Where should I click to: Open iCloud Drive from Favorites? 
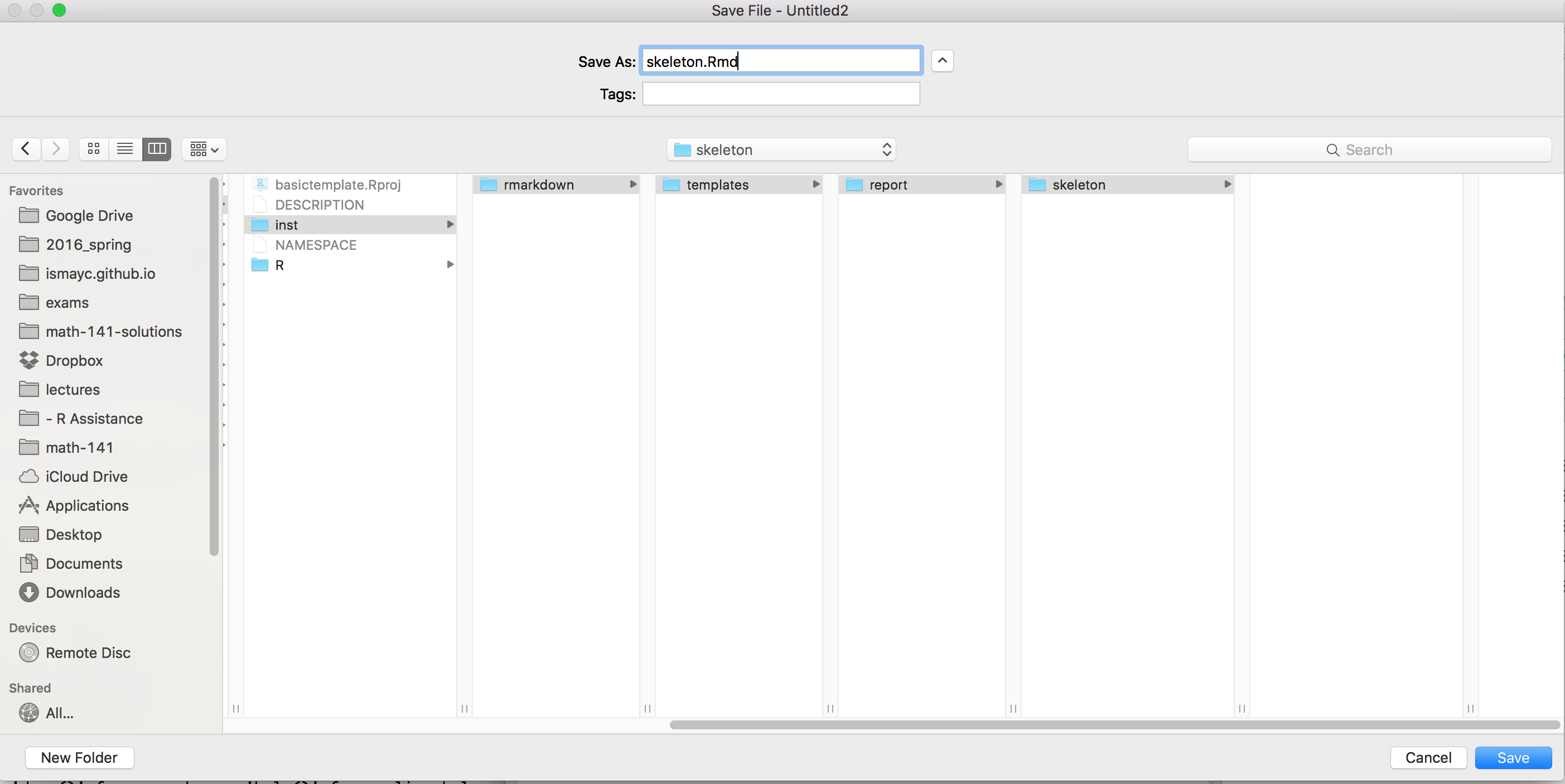click(x=86, y=477)
